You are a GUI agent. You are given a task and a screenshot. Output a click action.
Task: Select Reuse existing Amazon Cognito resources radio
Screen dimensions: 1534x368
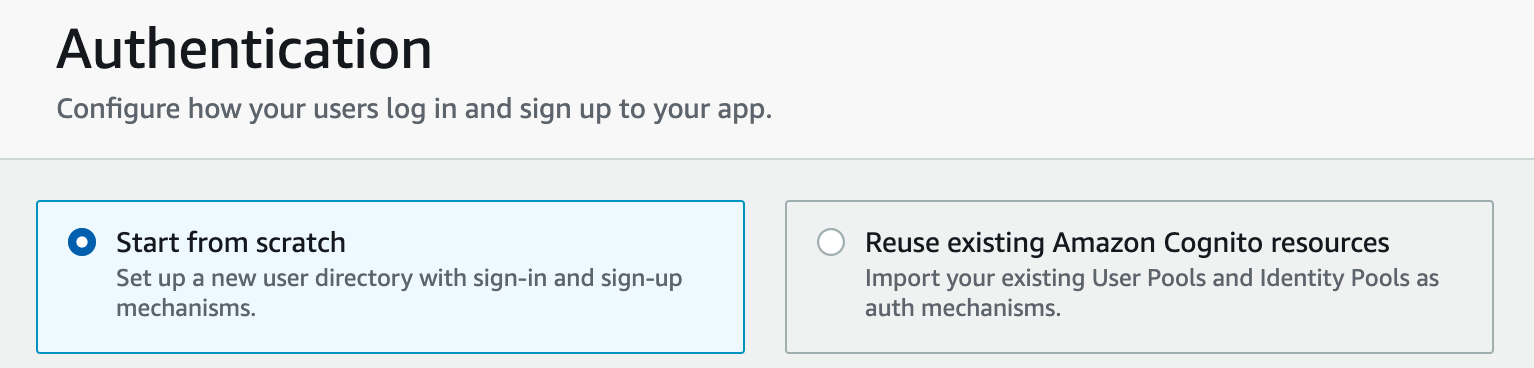coord(831,243)
